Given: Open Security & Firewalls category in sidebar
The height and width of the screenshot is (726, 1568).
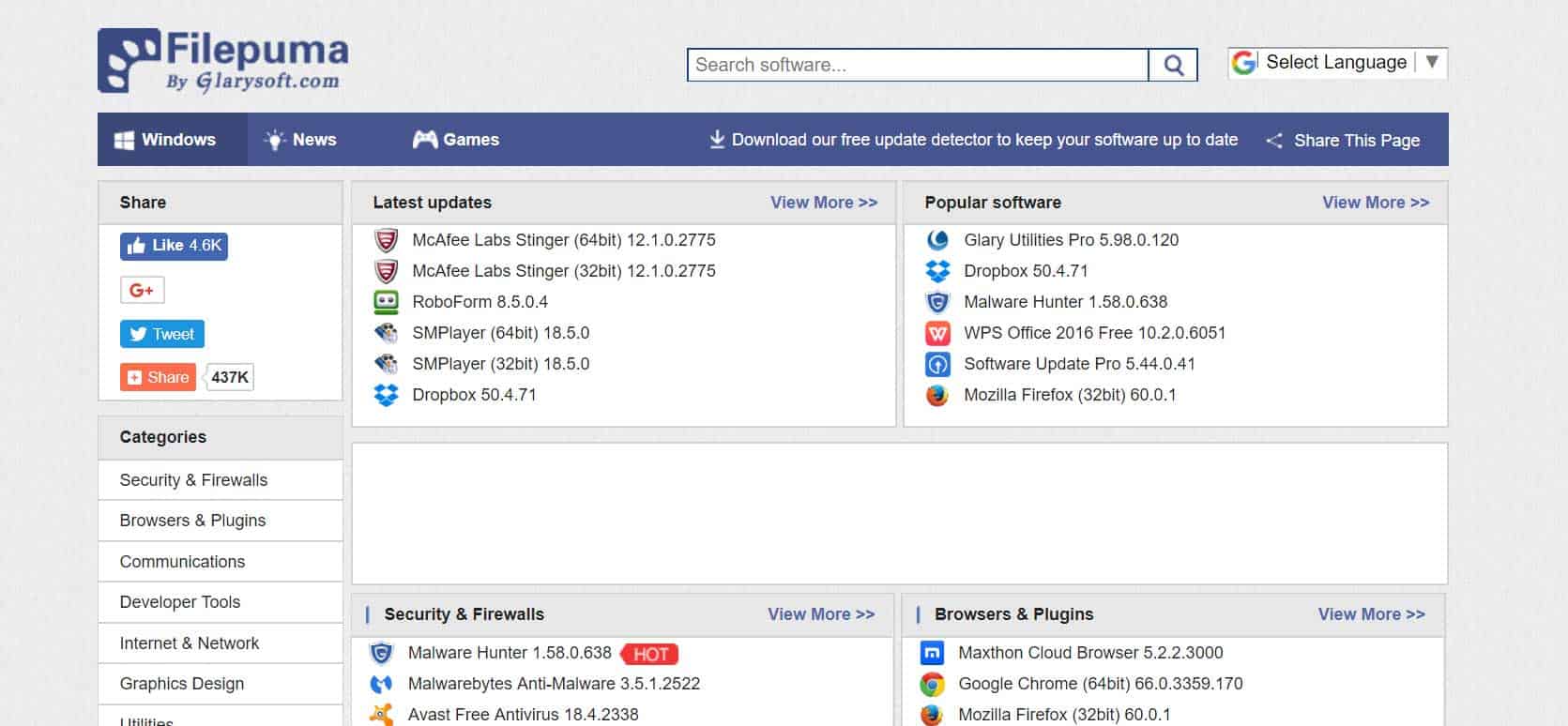Looking at the screenshot, I should [221, 480].
